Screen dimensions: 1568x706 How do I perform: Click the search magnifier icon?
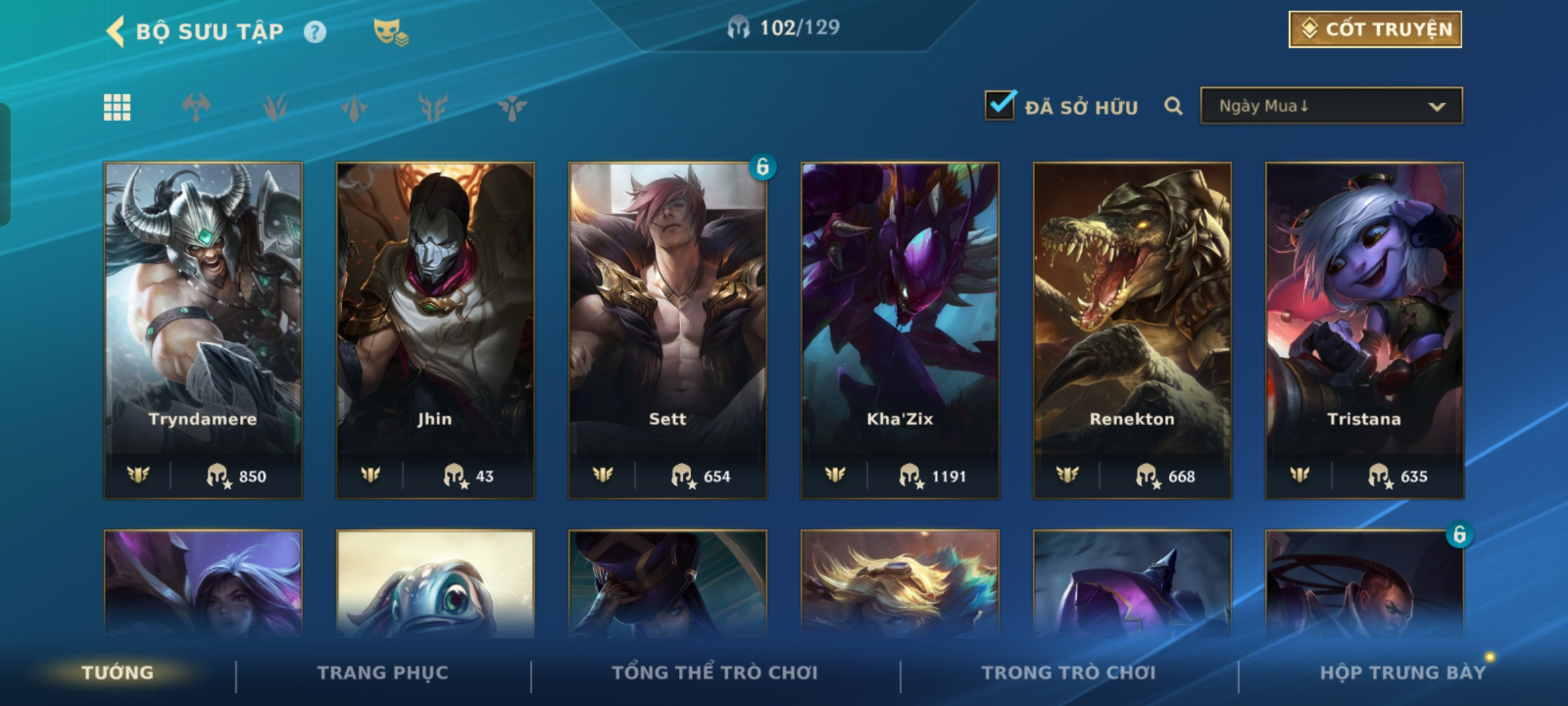1173,106
